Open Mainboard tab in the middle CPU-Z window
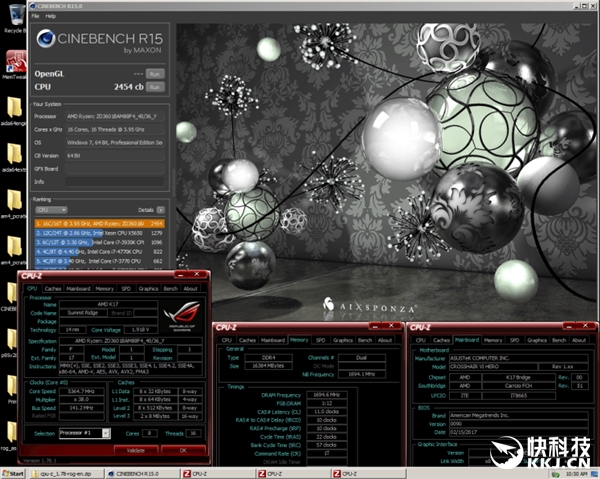 [x=273, y=340]
